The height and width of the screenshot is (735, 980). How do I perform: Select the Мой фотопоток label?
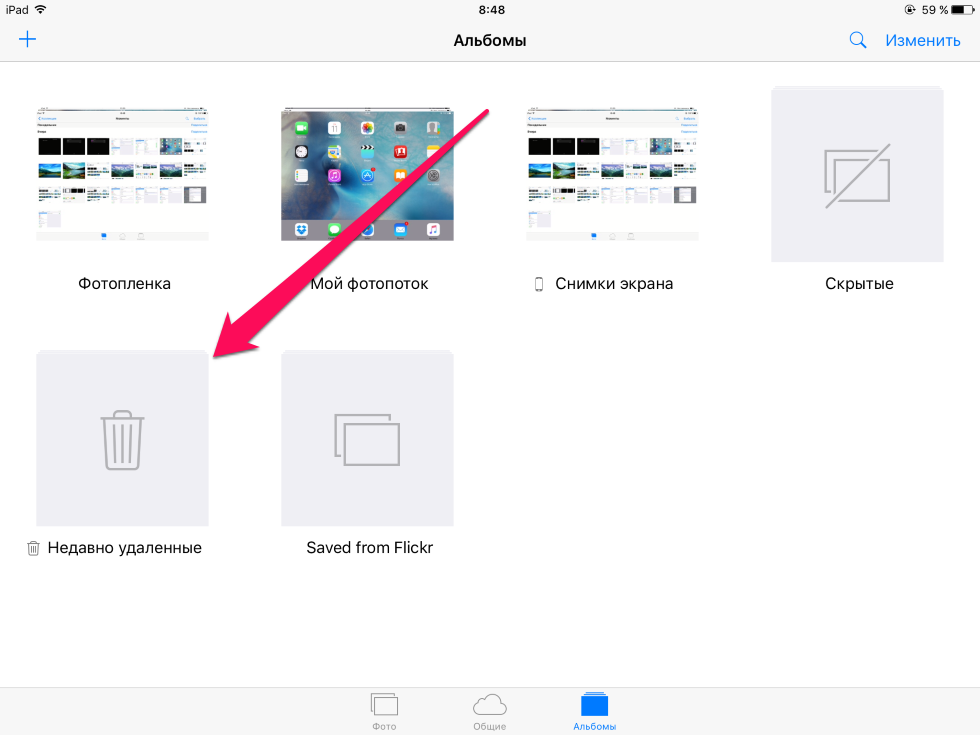pos(369,284)
